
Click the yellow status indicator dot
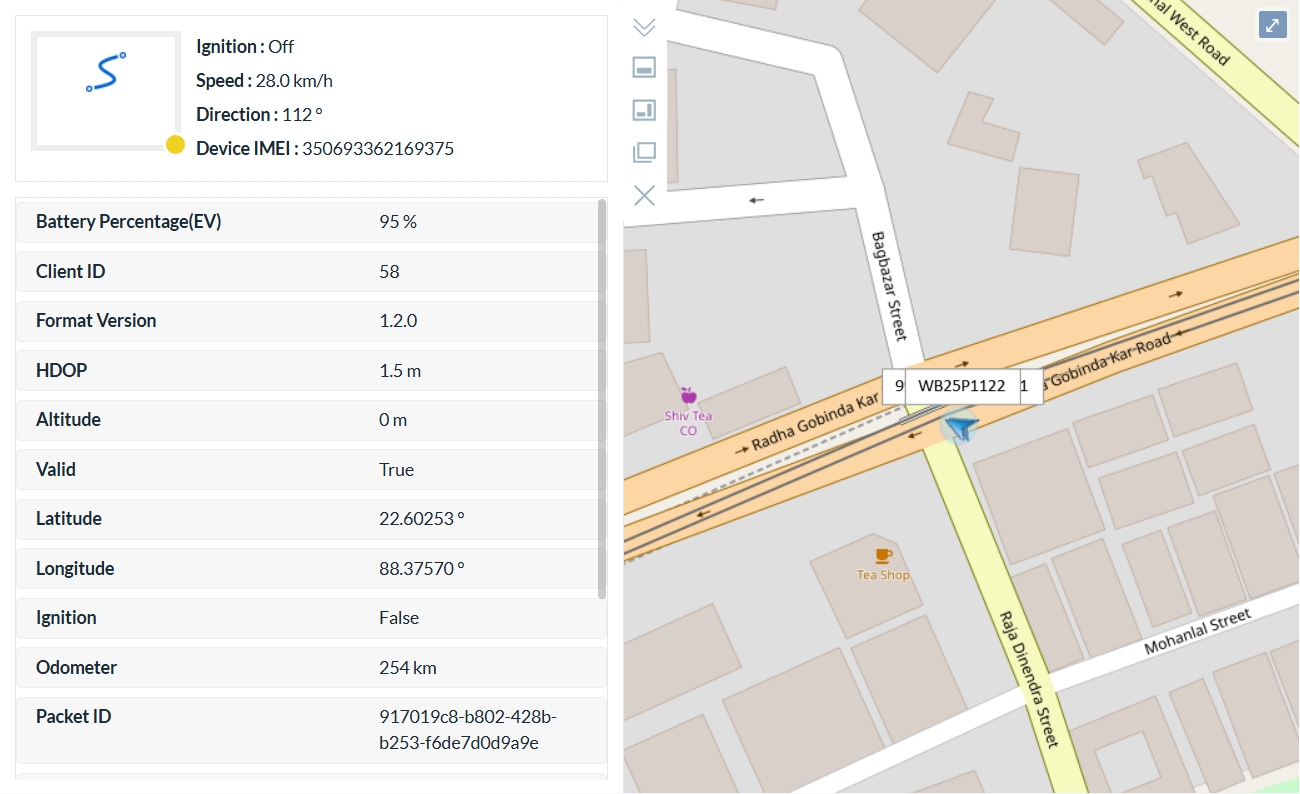pos(175,145)
